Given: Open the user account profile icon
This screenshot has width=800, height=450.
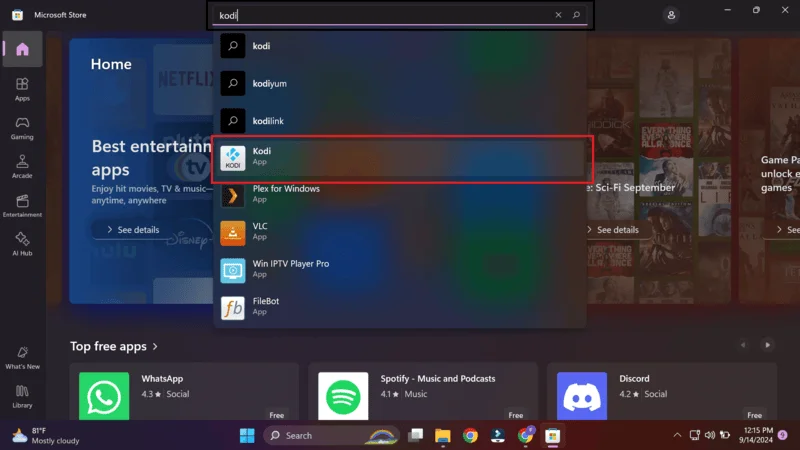Looking at the screenshot, I should [x=671, y=15].
